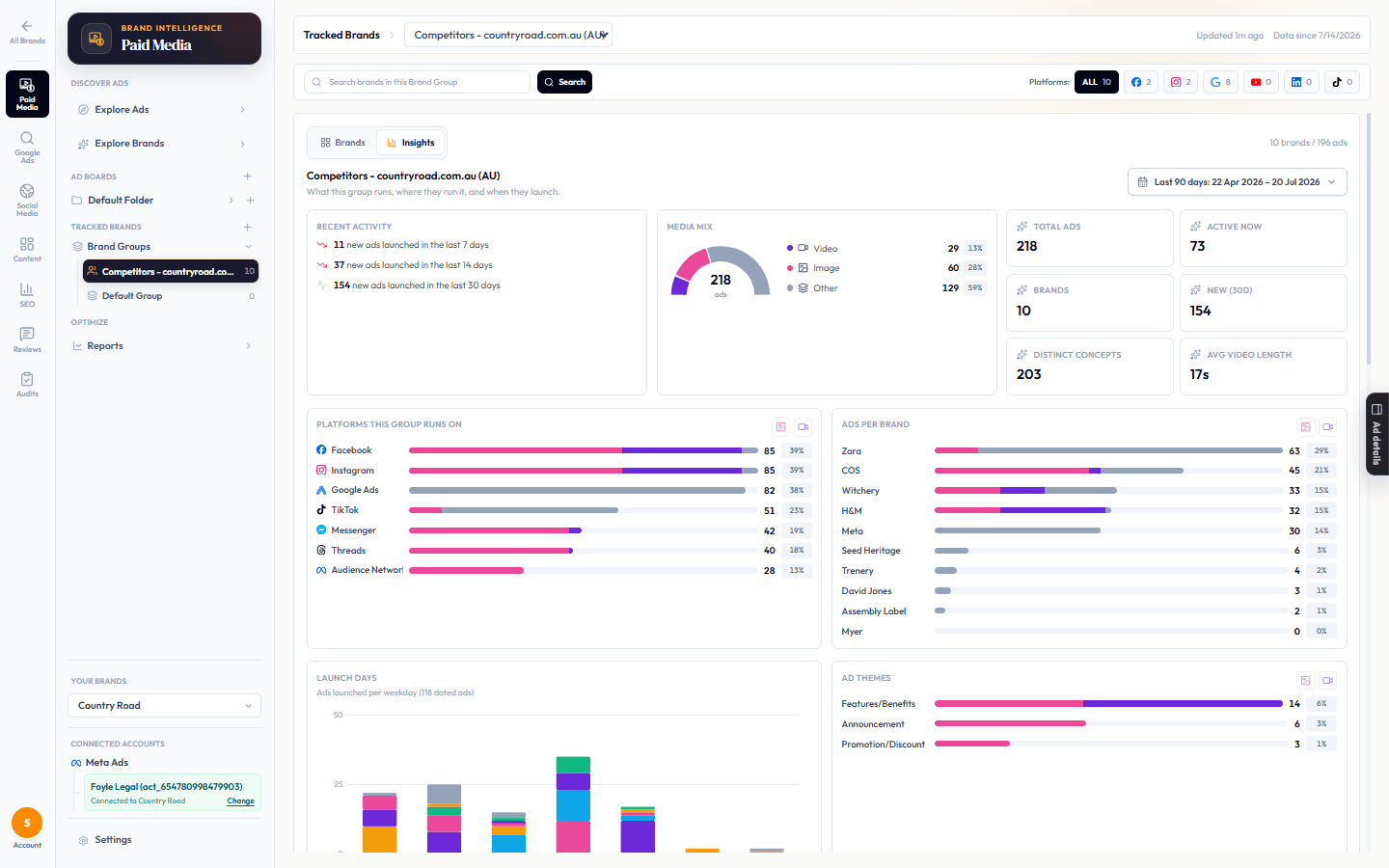Click the Active Now card
The image size is (1389, 868).
(x=1264, y=238)
